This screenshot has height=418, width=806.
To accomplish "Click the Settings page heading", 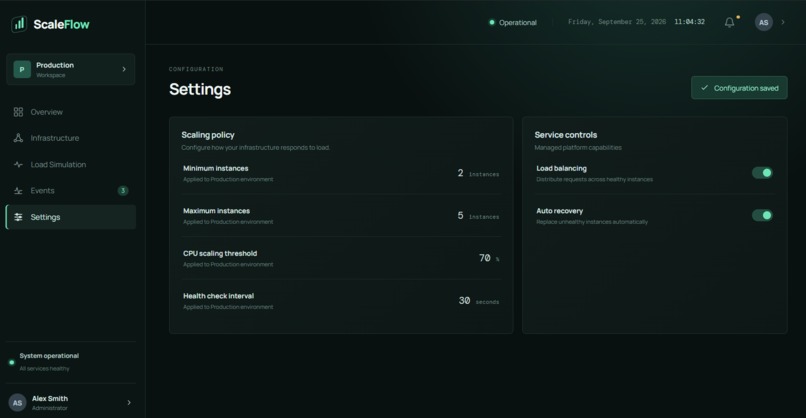I will coord(200,89).
